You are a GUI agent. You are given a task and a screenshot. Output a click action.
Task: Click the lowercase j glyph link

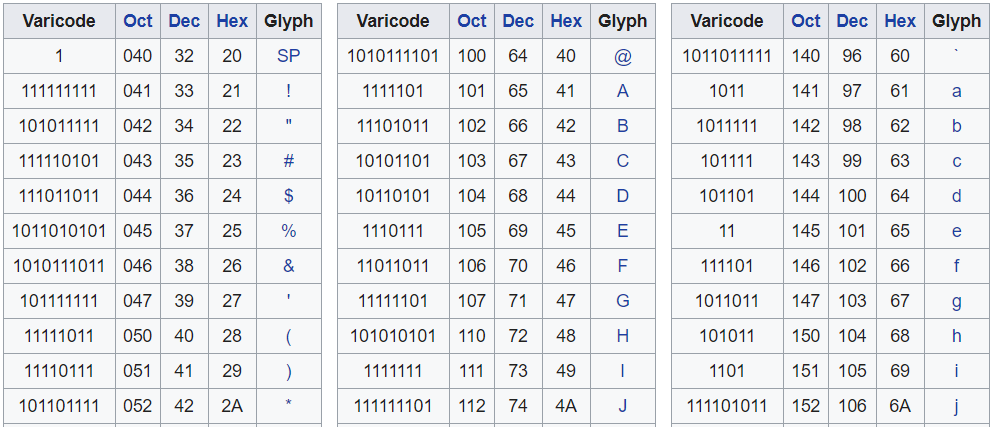(x=957, y=406)
